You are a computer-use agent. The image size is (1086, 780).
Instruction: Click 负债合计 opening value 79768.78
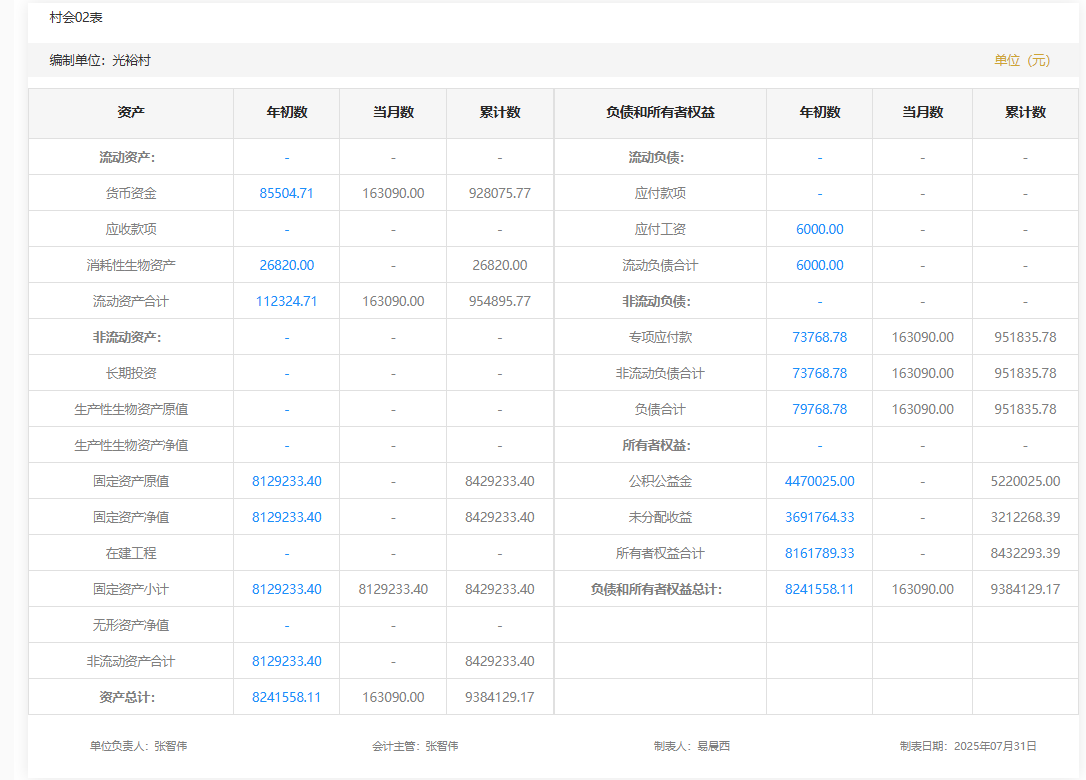coord(819,409)
